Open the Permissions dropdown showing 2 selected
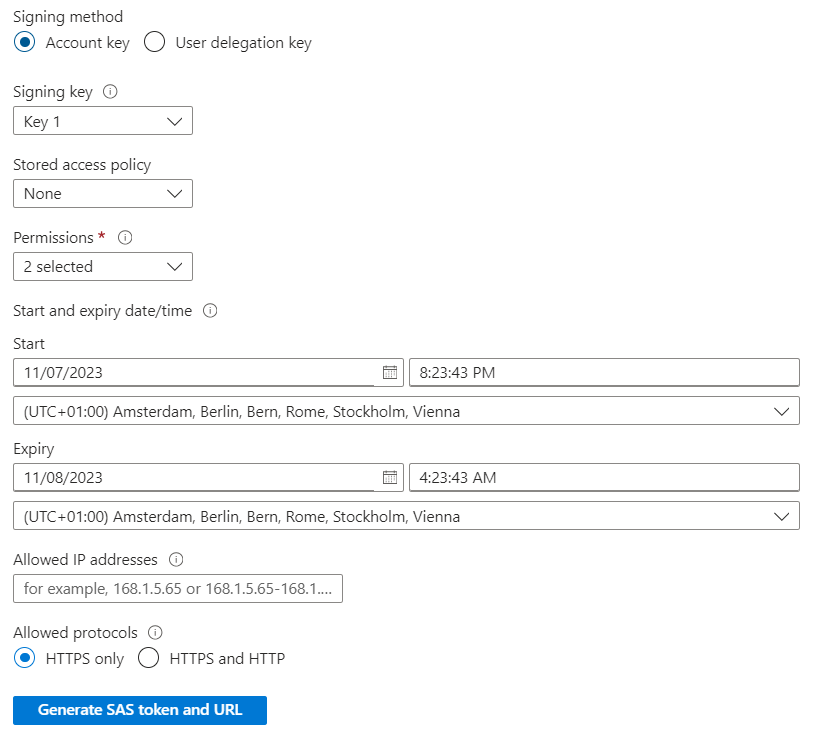Screen dimensions: 817x738 [103, 266]
